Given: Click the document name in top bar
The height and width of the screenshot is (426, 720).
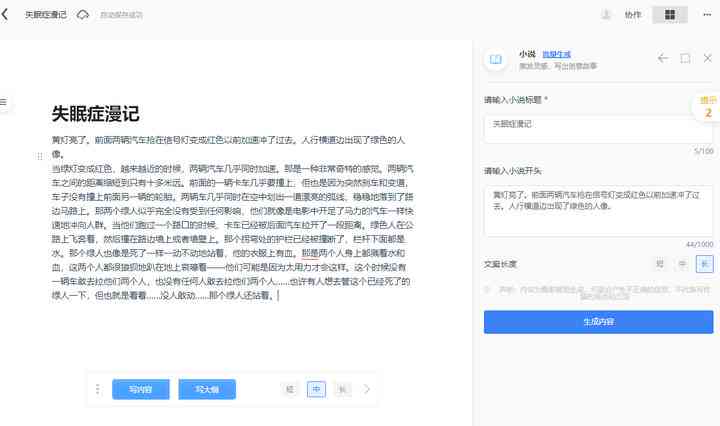Looking at the screenshot, I should tap(45, 15).
